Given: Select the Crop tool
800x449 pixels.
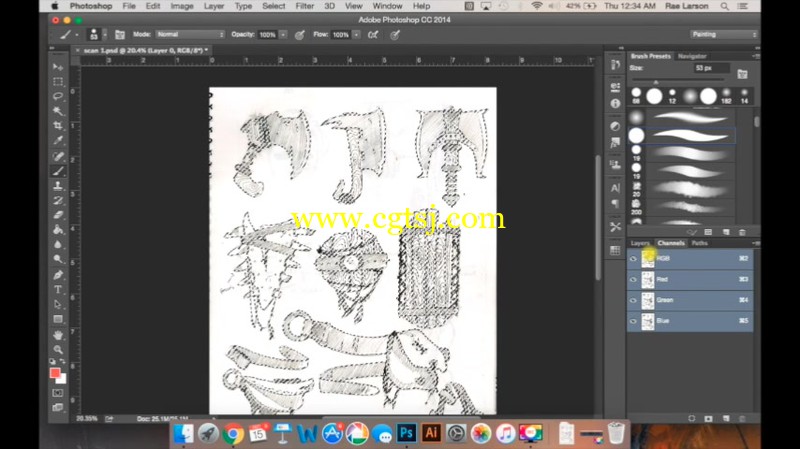Looking at the screenshot, I should coord(58,126).
